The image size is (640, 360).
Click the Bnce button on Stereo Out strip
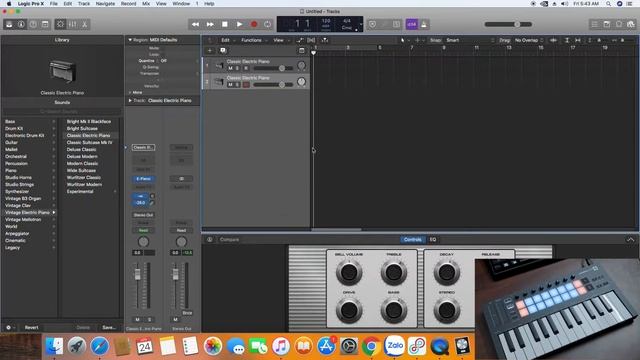[x=187, y=313]
